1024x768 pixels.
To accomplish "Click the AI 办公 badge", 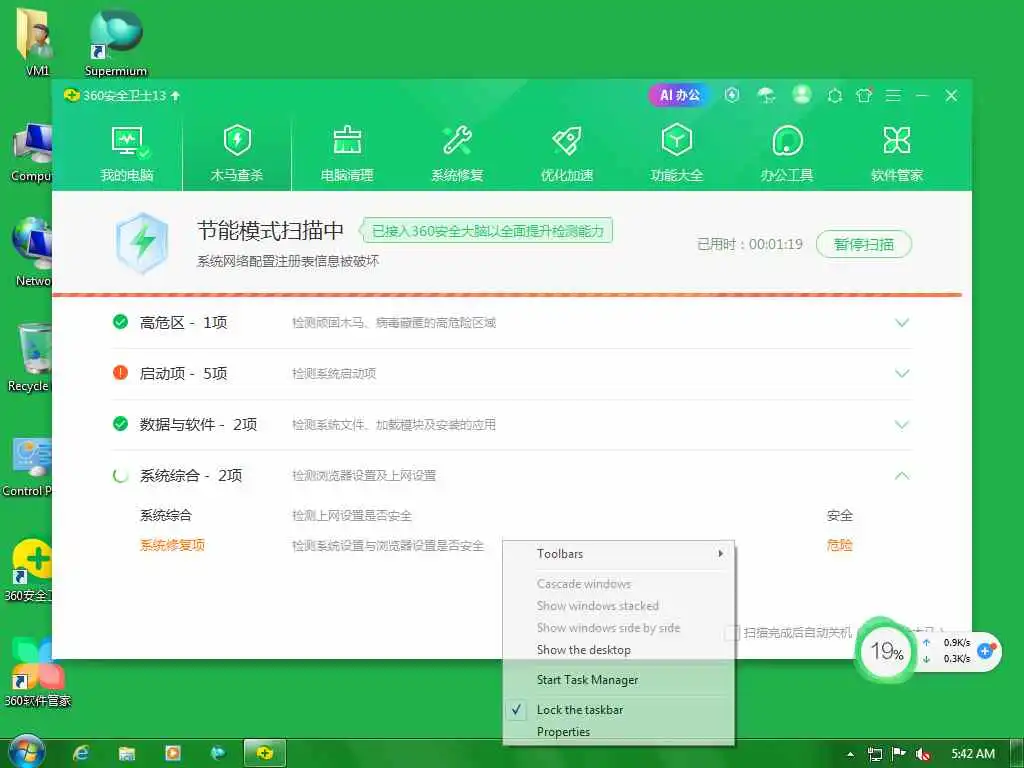I will (679, 95).
